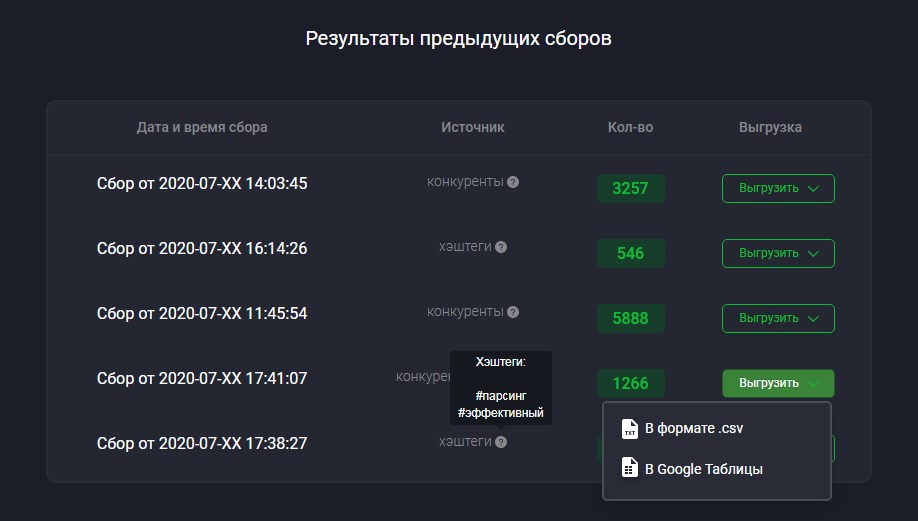Open Выгрузить dropdown for the 546 row

click(x=778, y=253)
